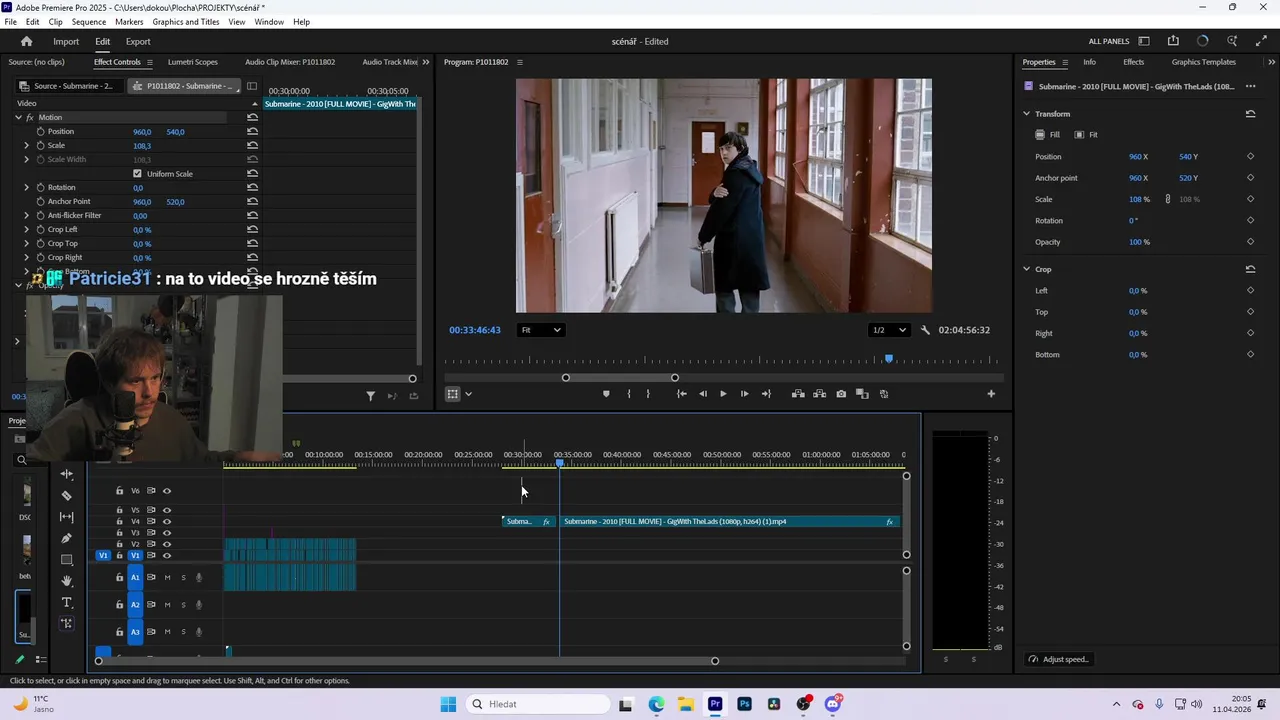Play the Program monitor
Screen dimensions: 1280x720
723,394
